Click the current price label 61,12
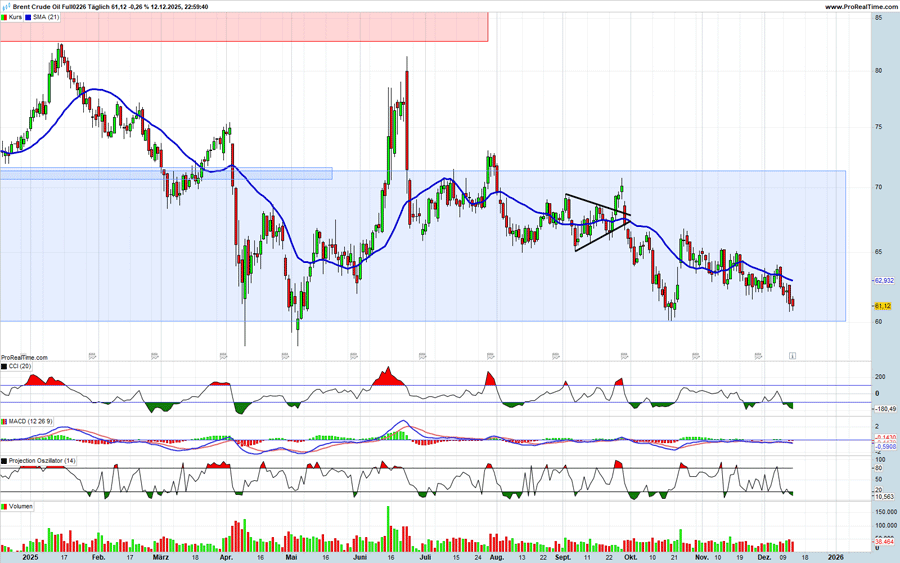Screen dimensions: 900x563 [x=883, y=306]
